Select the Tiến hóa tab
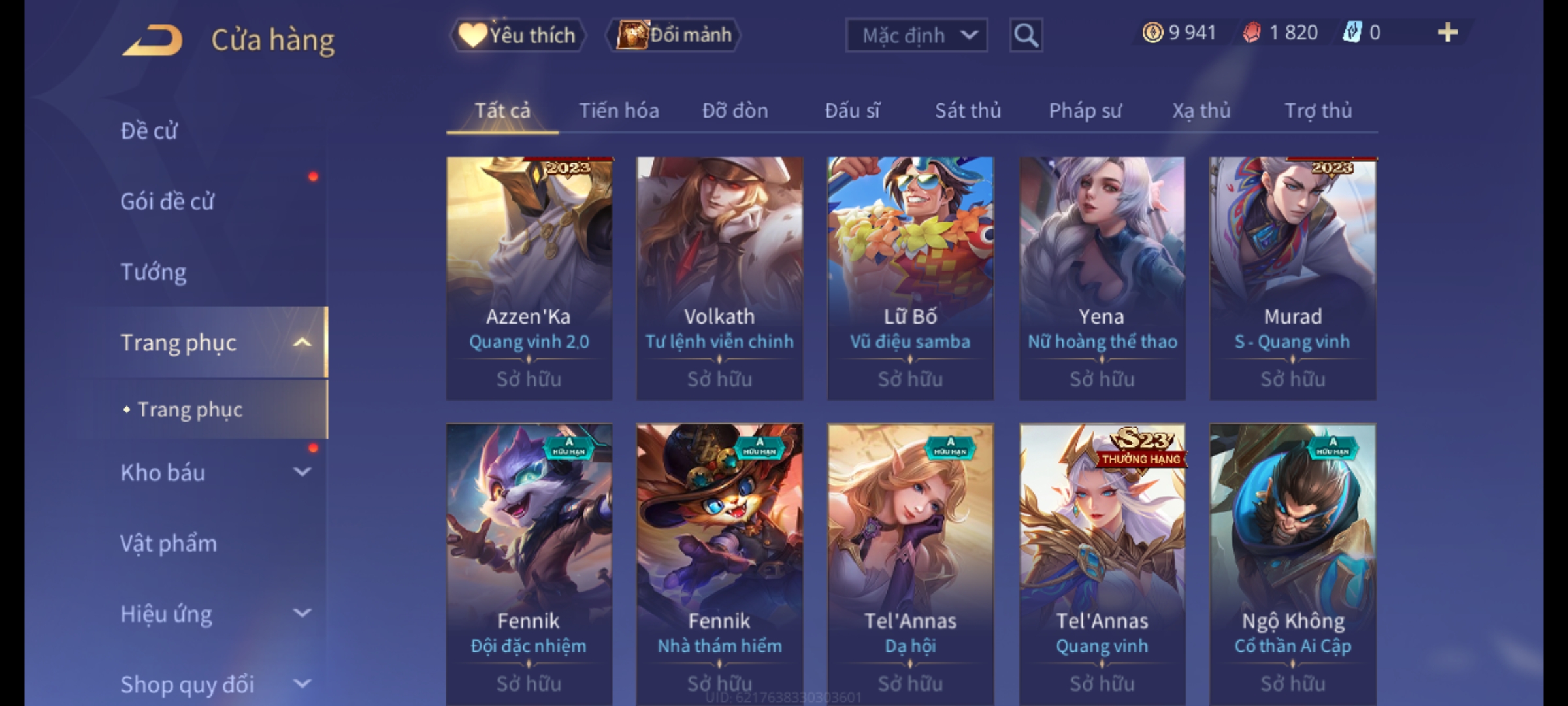The image size is (1568, 706). click(x=619, y=110)
